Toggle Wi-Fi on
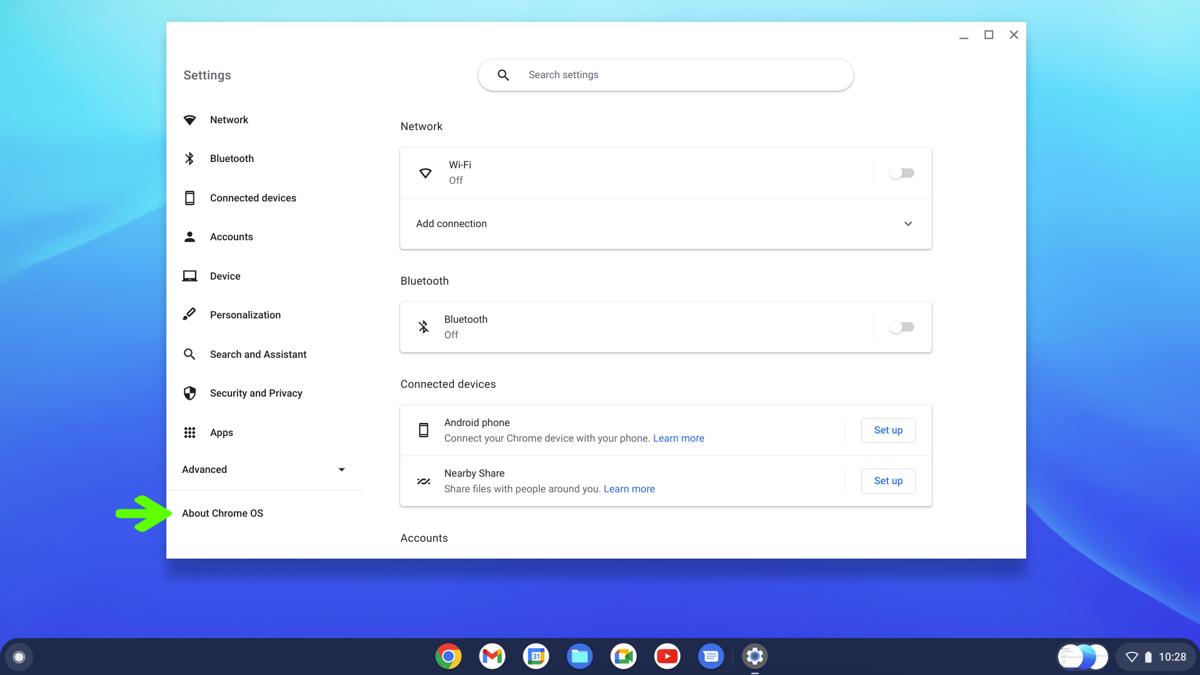The image size is (1200, 675). click(901, 172)
